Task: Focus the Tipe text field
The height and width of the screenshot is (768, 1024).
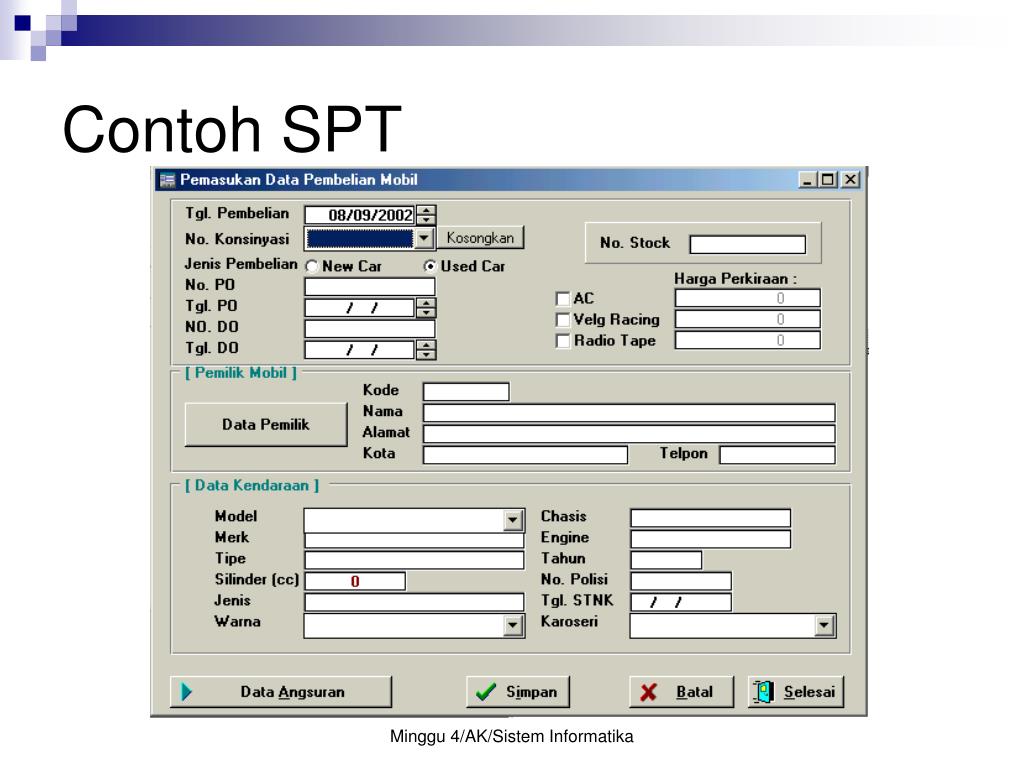Action: tap(415, 560)
